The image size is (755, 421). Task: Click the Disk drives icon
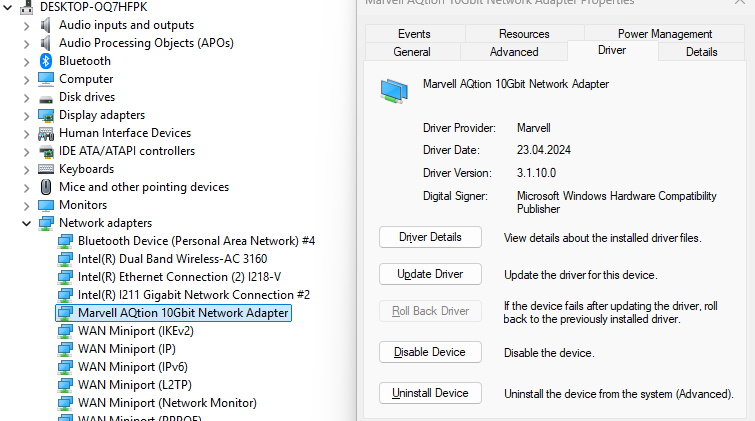[46, 99]
